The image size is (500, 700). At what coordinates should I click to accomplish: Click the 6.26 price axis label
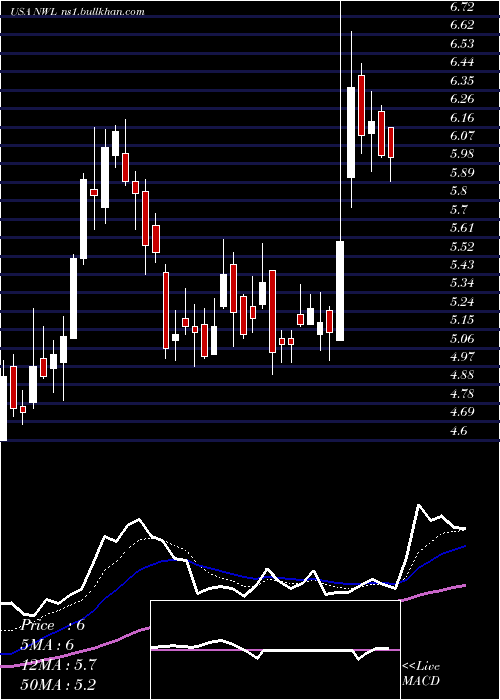pyautogui.click(x=462, y=99)
